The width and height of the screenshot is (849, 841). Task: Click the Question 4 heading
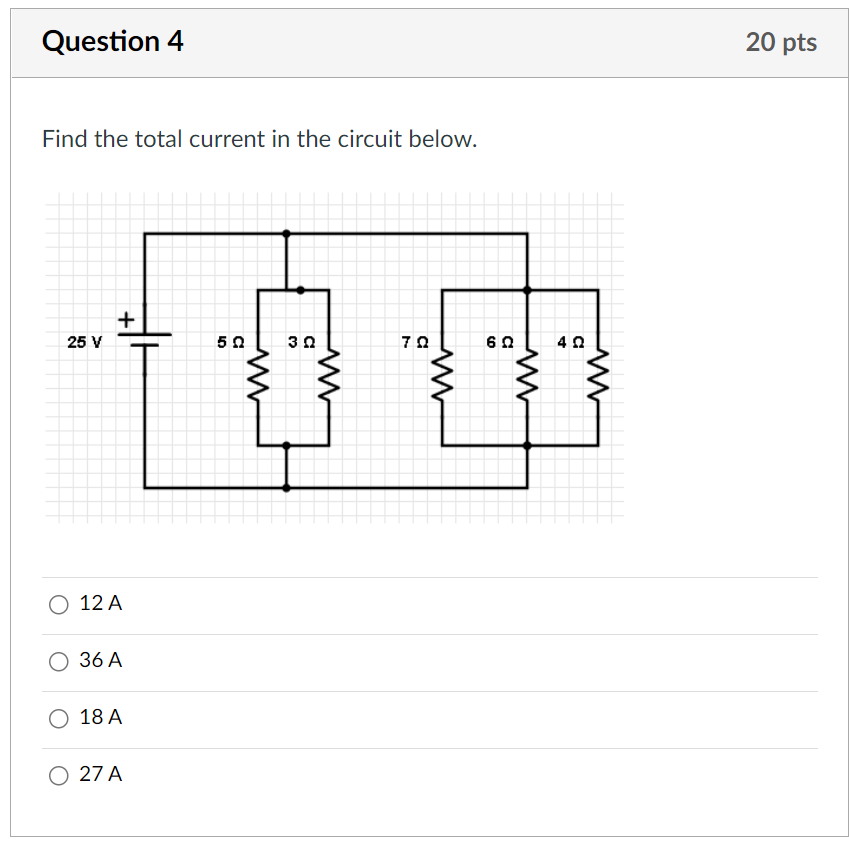point(112,42)
